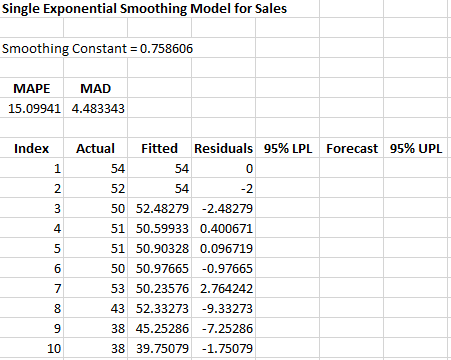Select the MAD header cell
This screenshot has width=451, height=360.
(96, 89)
